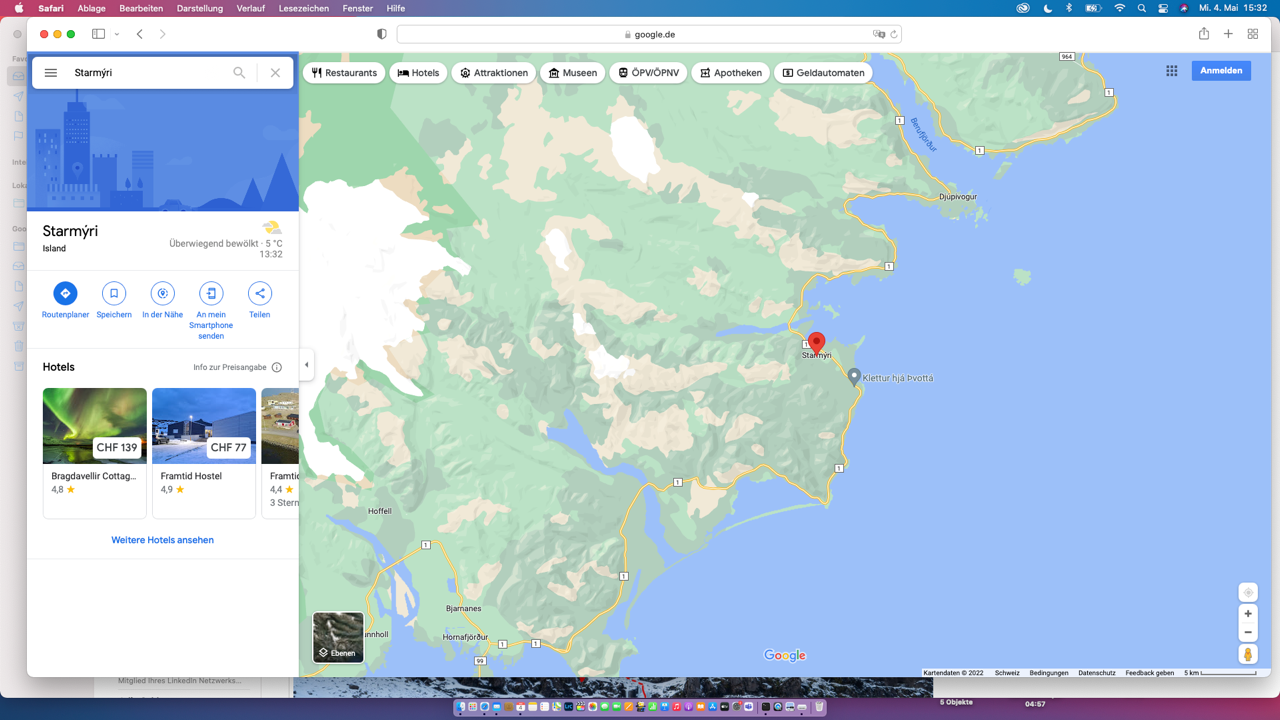Image resolution: width=1280 pixels, height=720 pixels.
Task: Filter map by Museen chip
Action: 573,73
